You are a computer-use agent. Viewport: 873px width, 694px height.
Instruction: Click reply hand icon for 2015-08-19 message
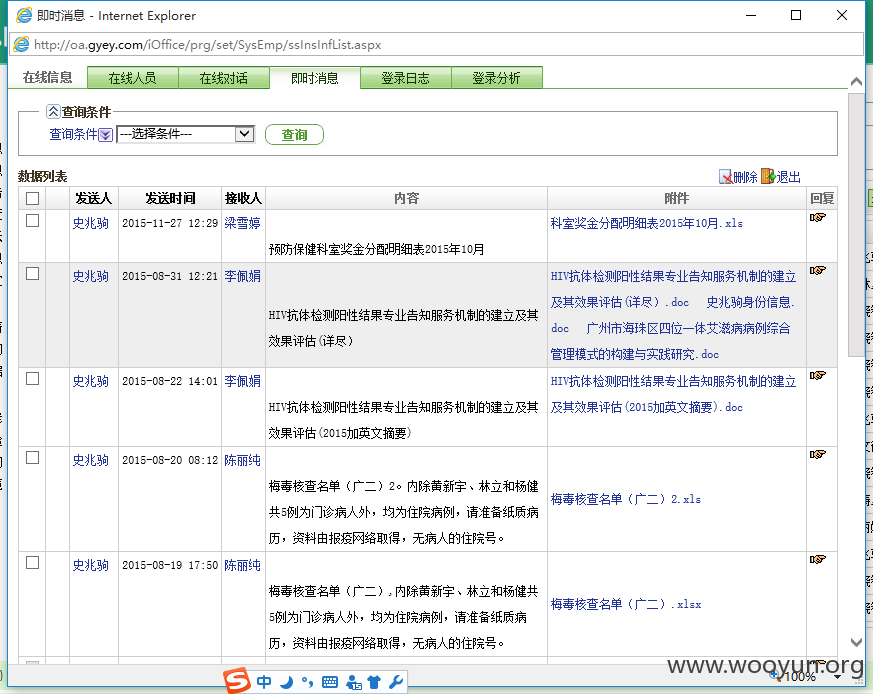coord(817,559)
